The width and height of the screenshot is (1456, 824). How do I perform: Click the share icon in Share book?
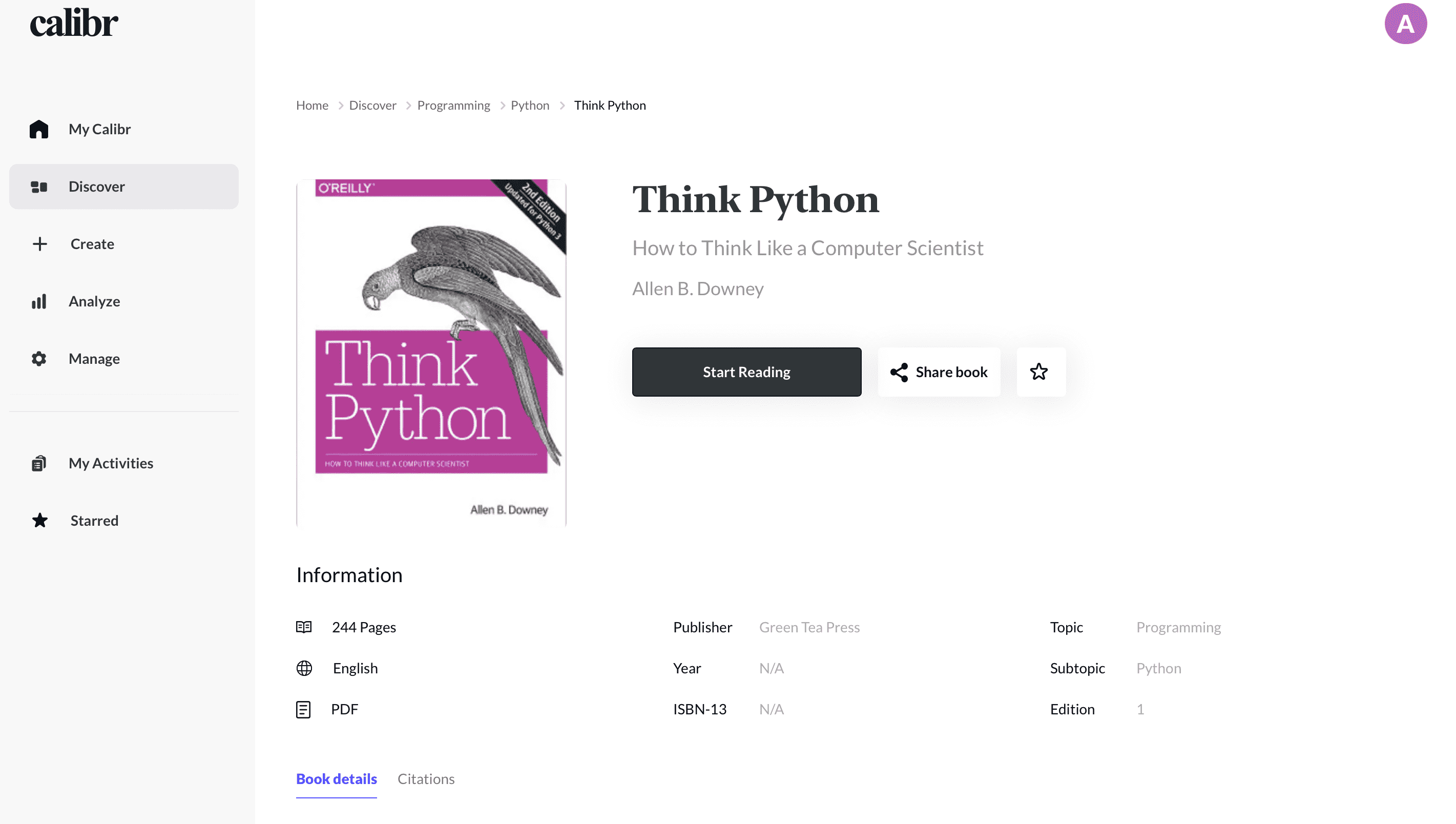900,373
